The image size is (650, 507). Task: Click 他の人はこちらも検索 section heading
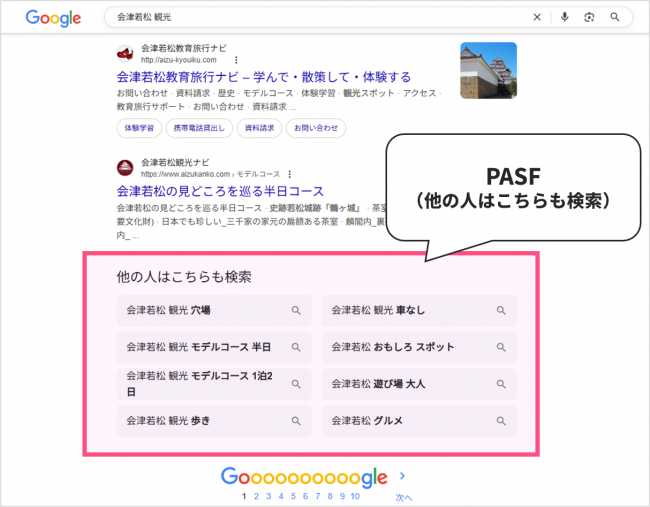click(x=184, y=277)
